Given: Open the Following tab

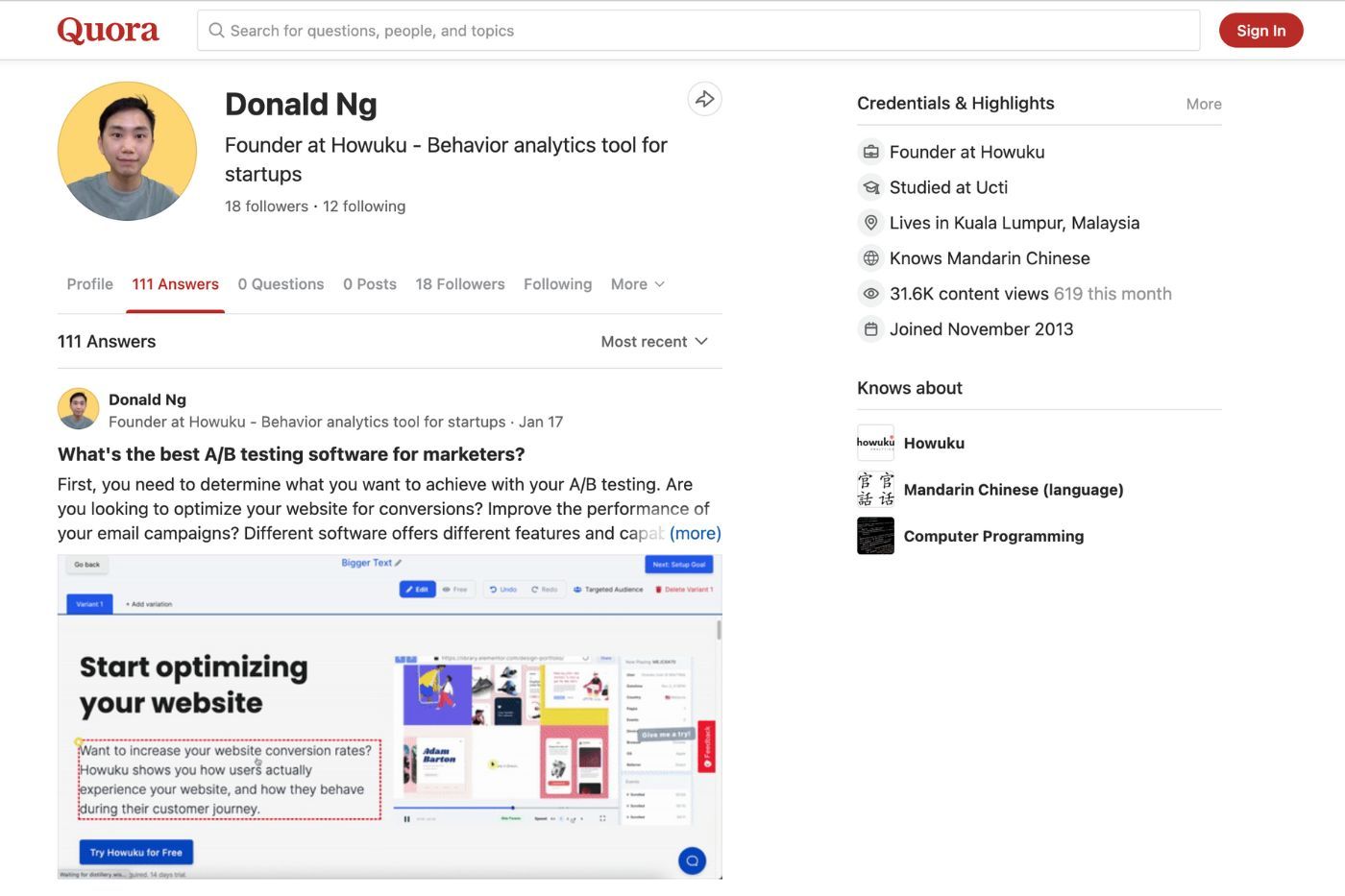Looking at the screenshot, I should click(x=557, y=284).
